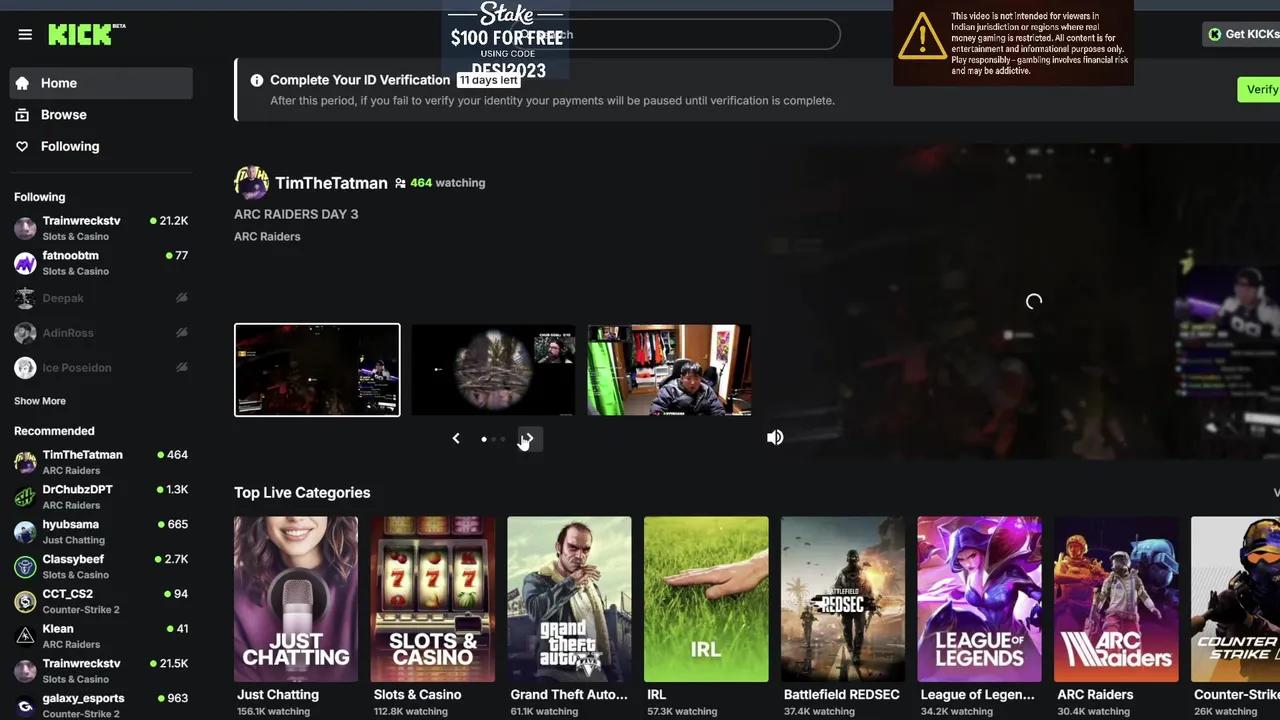This screenshot has height=720, width=1280.
Task: Advance the carousel with the right arrow
Action: point(527,438)
